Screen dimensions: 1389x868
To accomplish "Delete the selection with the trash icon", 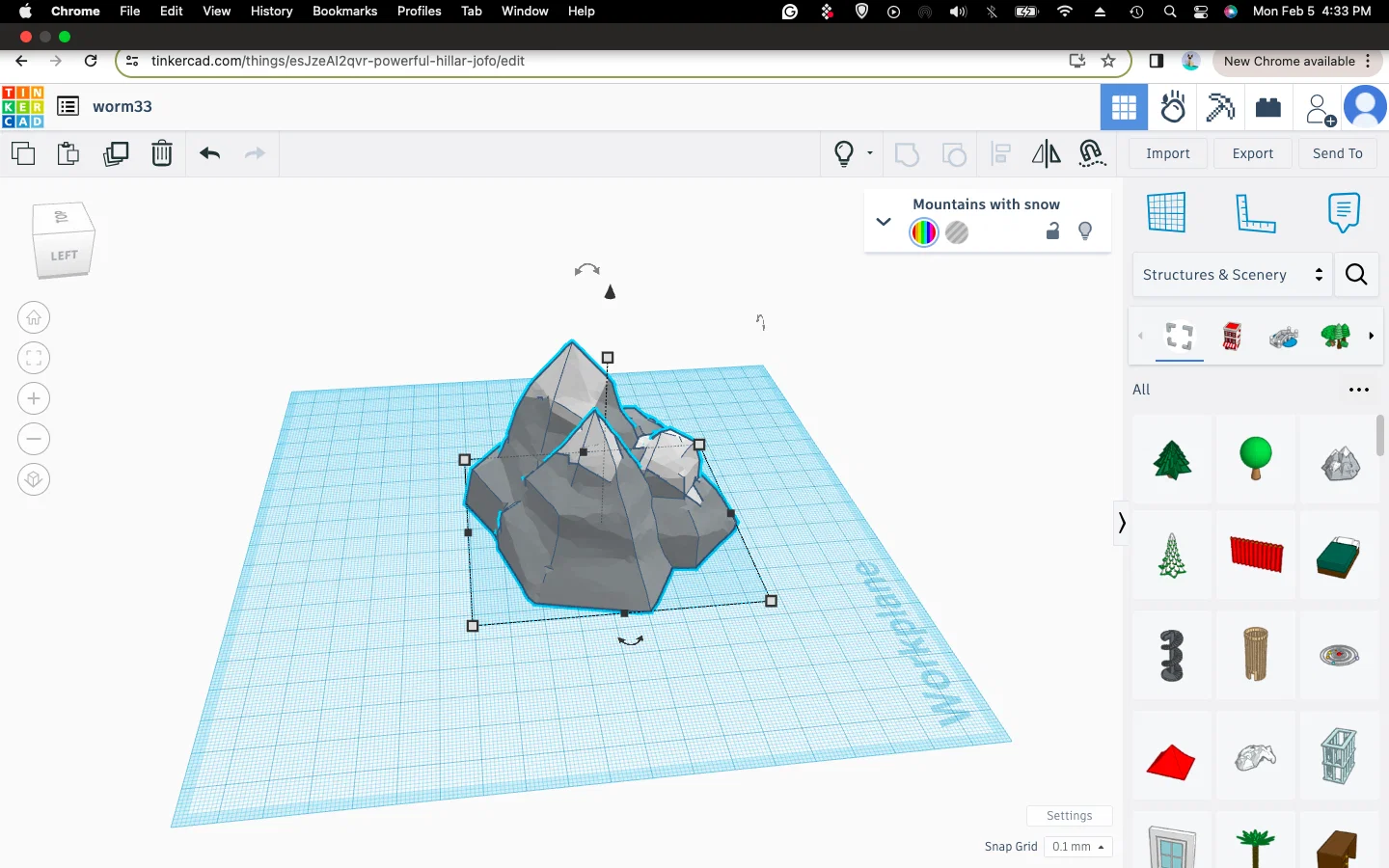I will pos(162,153).
